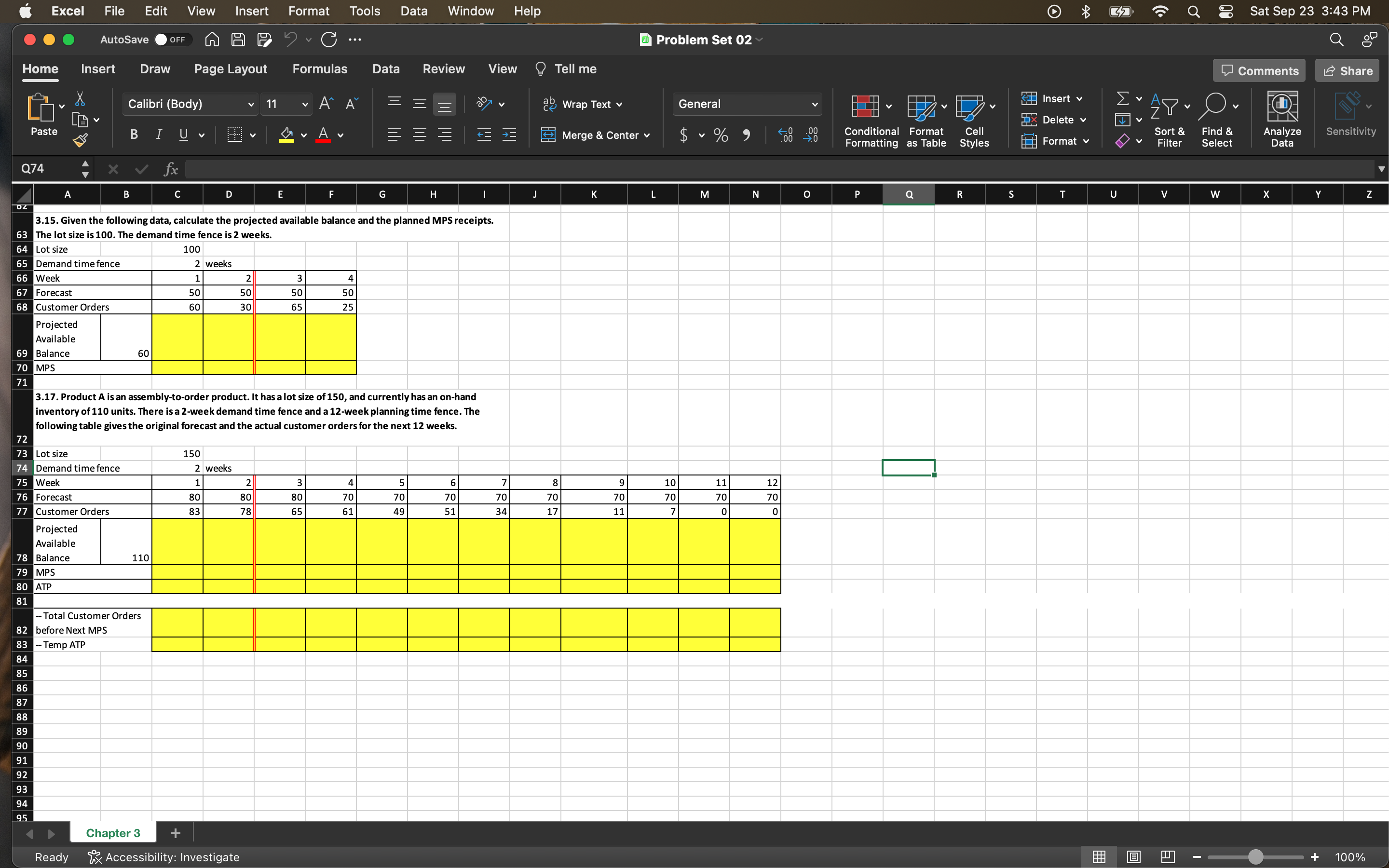1389x868 pixels.
Task: Click the Comments button
Action: [1259, 70]
